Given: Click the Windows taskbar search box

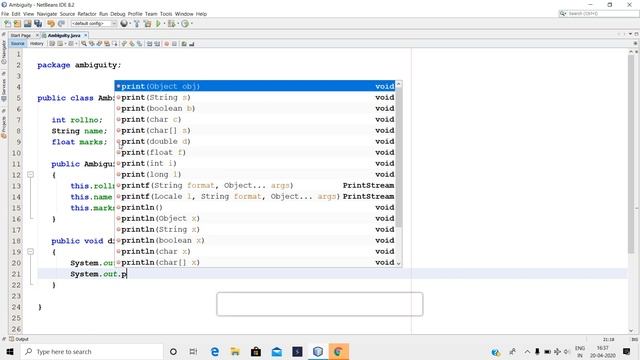Looking at the screenshot, I should pyautogui.click(x=92, y=351).
